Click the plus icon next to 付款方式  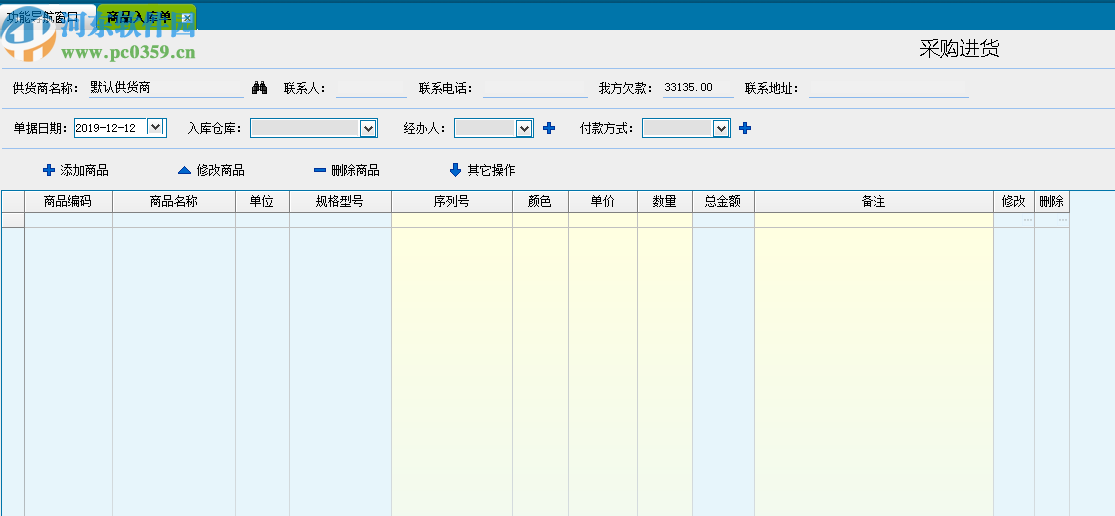[745, 128]
